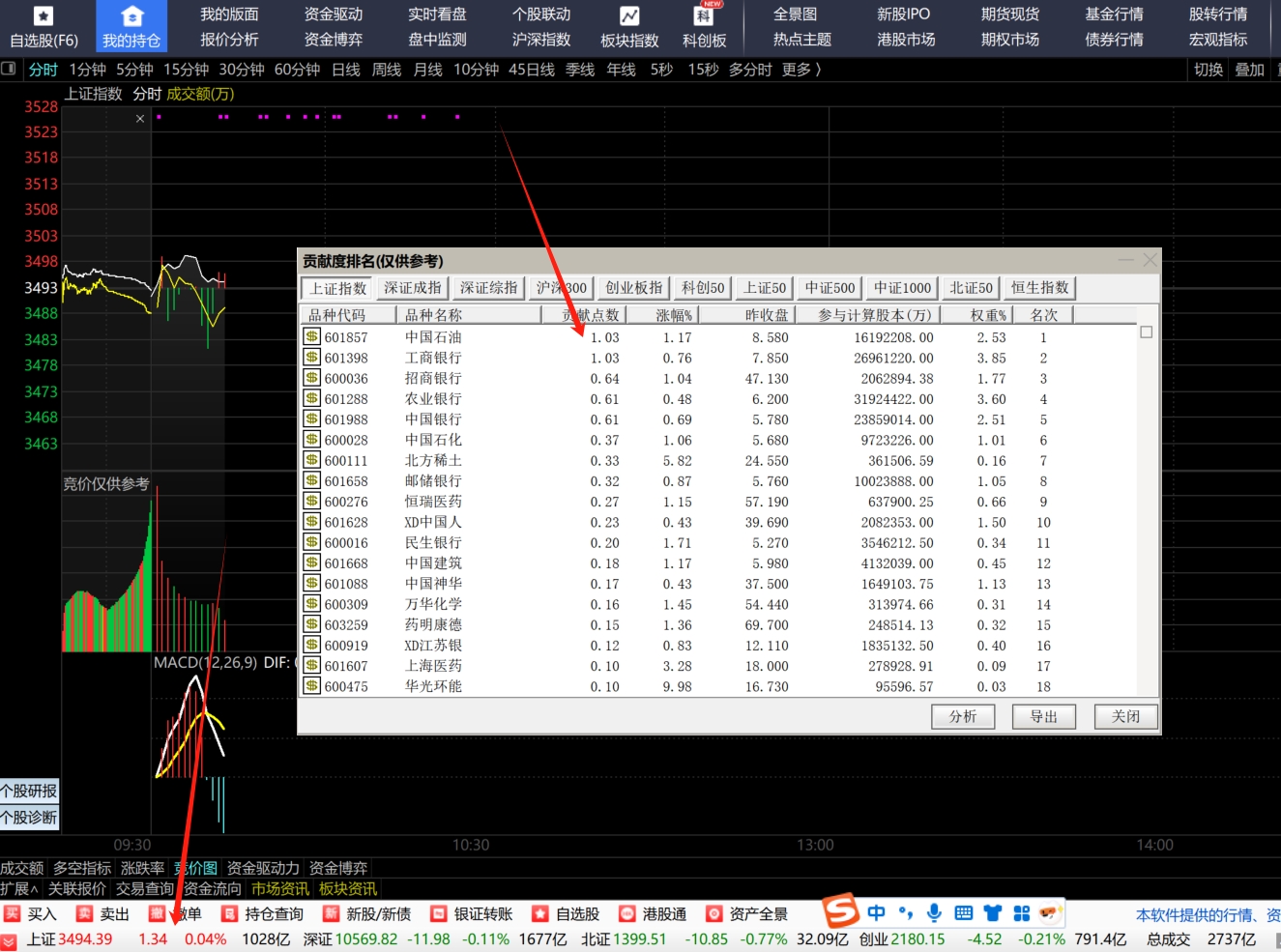Switch to 北证50 tab
1281x952 pixels.
point(971,288)
